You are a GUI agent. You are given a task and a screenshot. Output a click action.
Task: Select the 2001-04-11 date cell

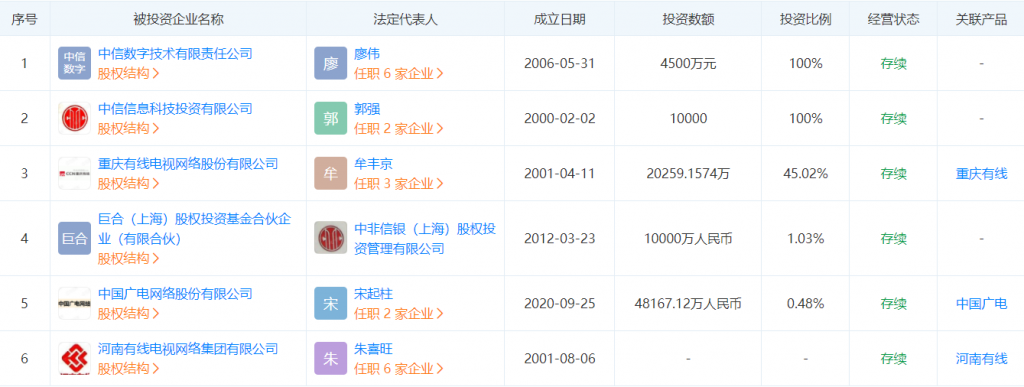[560, 174]
